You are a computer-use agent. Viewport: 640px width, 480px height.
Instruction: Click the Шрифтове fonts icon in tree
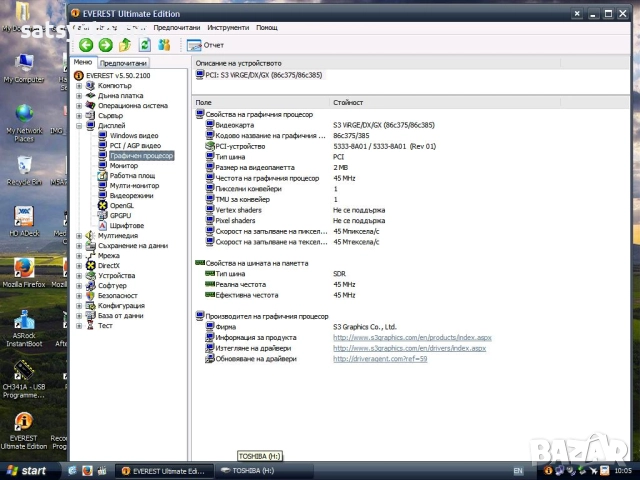[102, 225]
